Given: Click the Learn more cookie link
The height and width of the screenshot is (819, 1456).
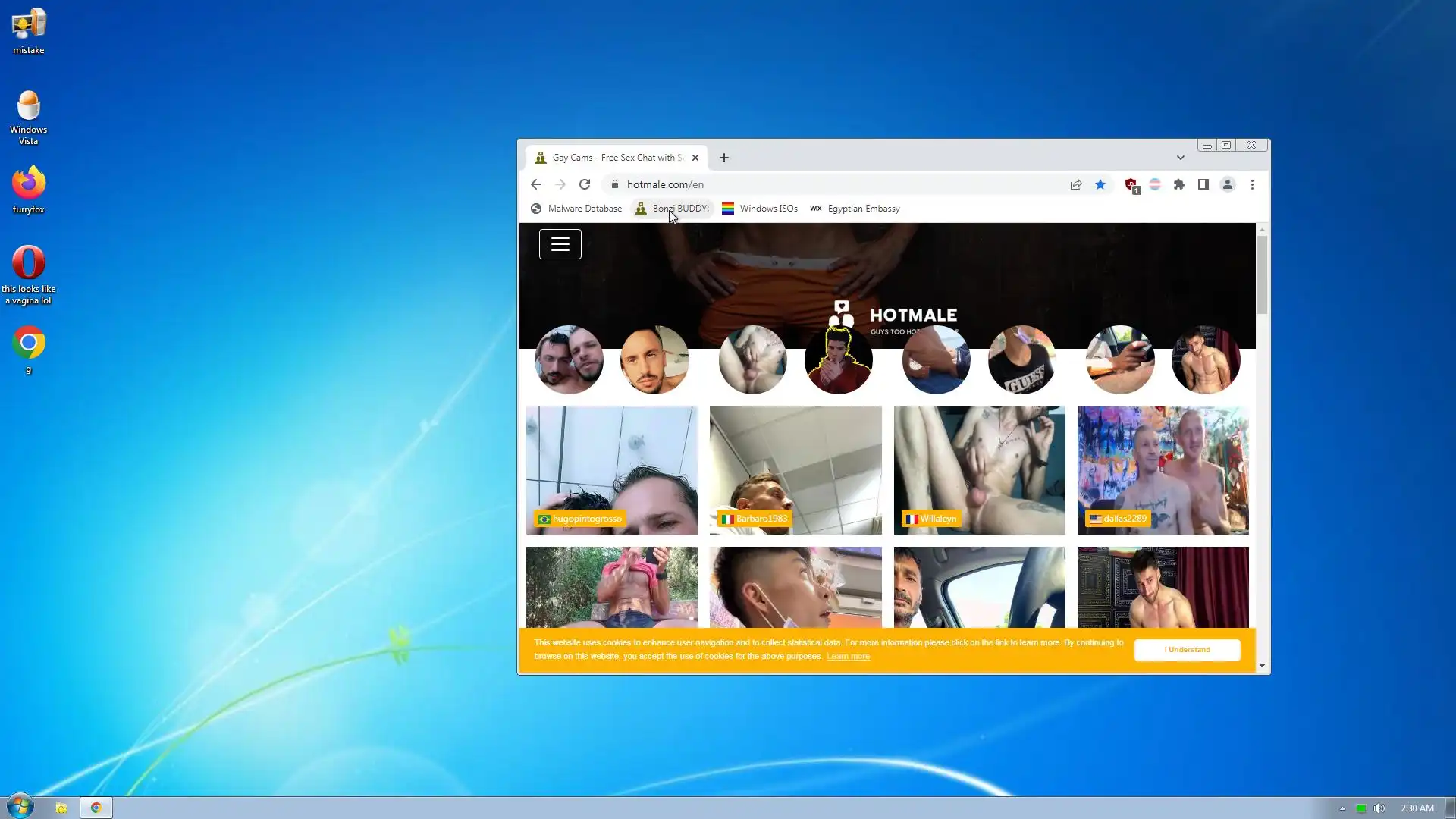Looking at the screenshot, I should pos(848,657).
